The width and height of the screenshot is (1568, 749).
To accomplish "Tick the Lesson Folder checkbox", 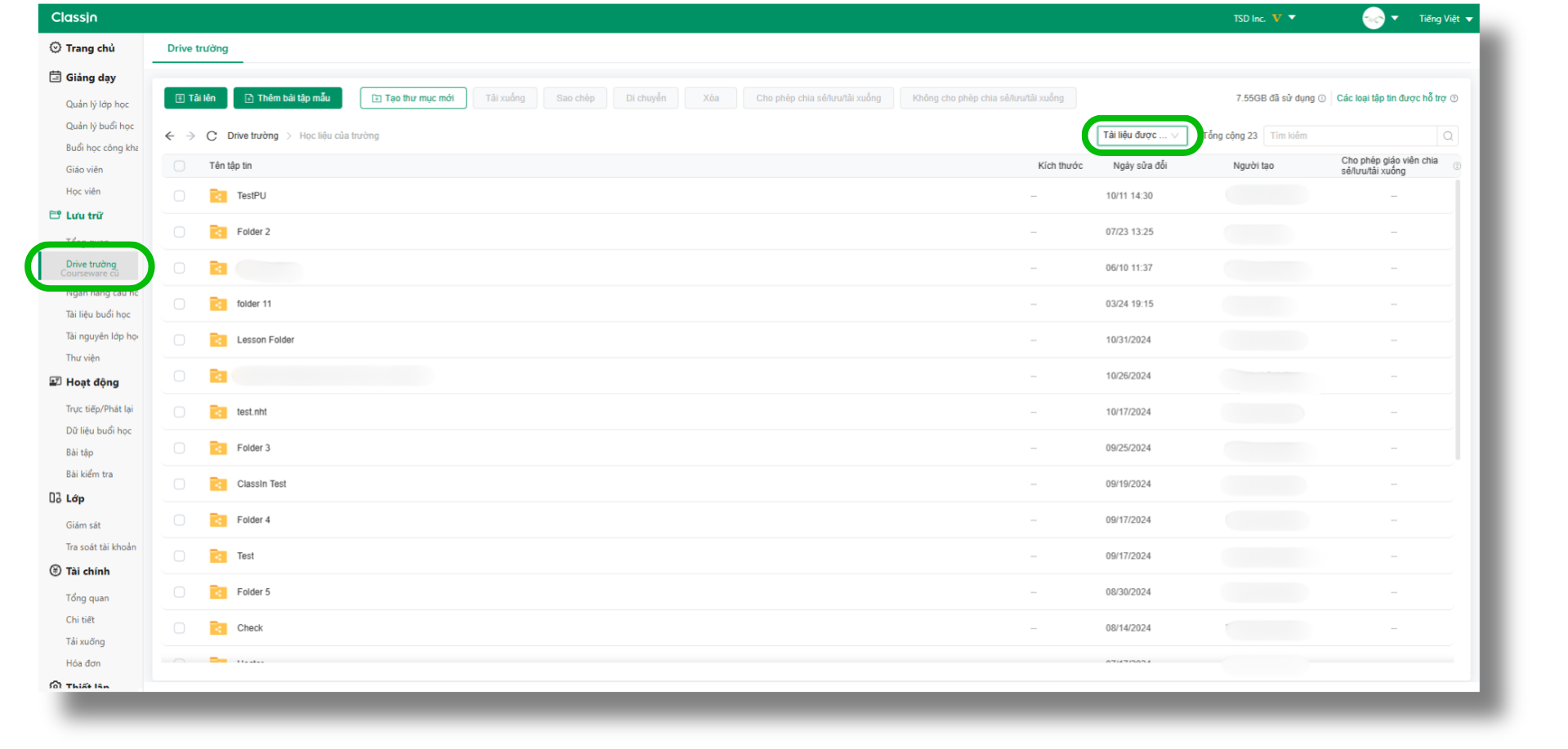I will click(x=180, y=340).
